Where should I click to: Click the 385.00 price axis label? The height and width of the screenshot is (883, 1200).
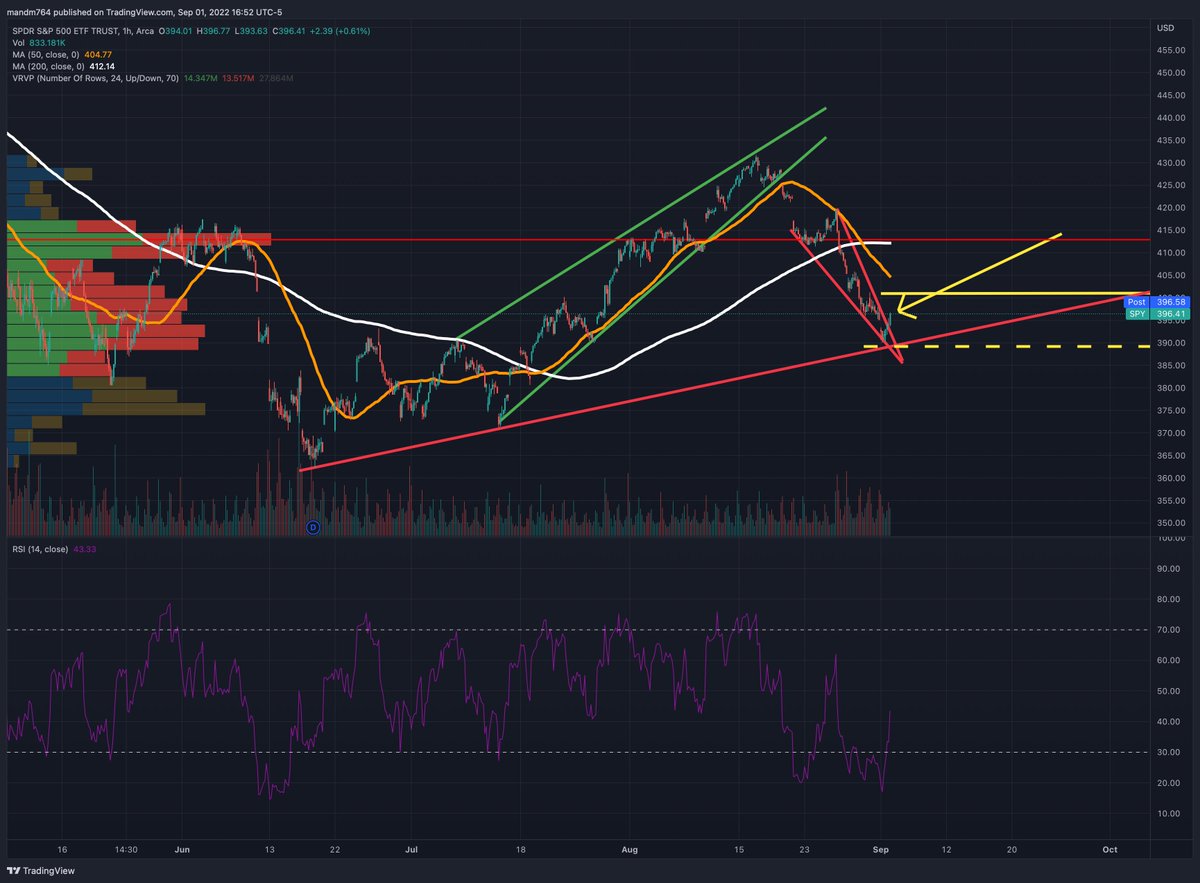1169,365
